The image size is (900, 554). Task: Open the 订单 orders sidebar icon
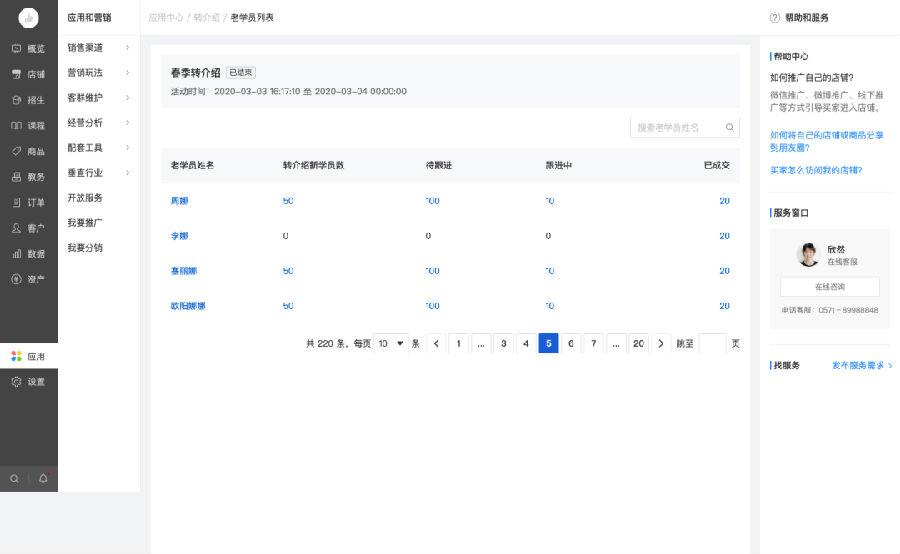pyautogui.click(x=17, y=202)
